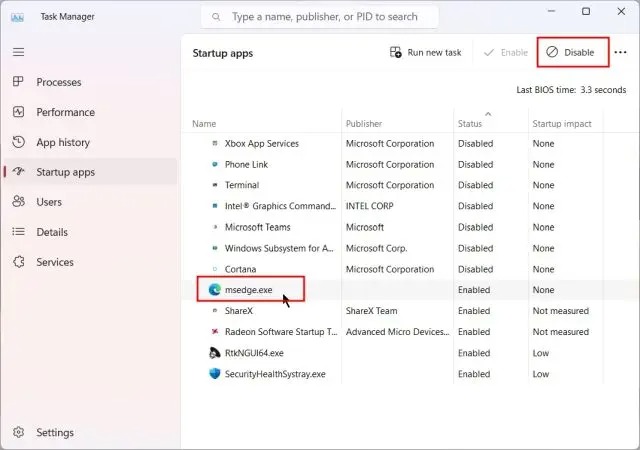Click the INTEL CORP publisher cell
The height and width of the screenshot is (450, 640).
click(x=369, y=206)
